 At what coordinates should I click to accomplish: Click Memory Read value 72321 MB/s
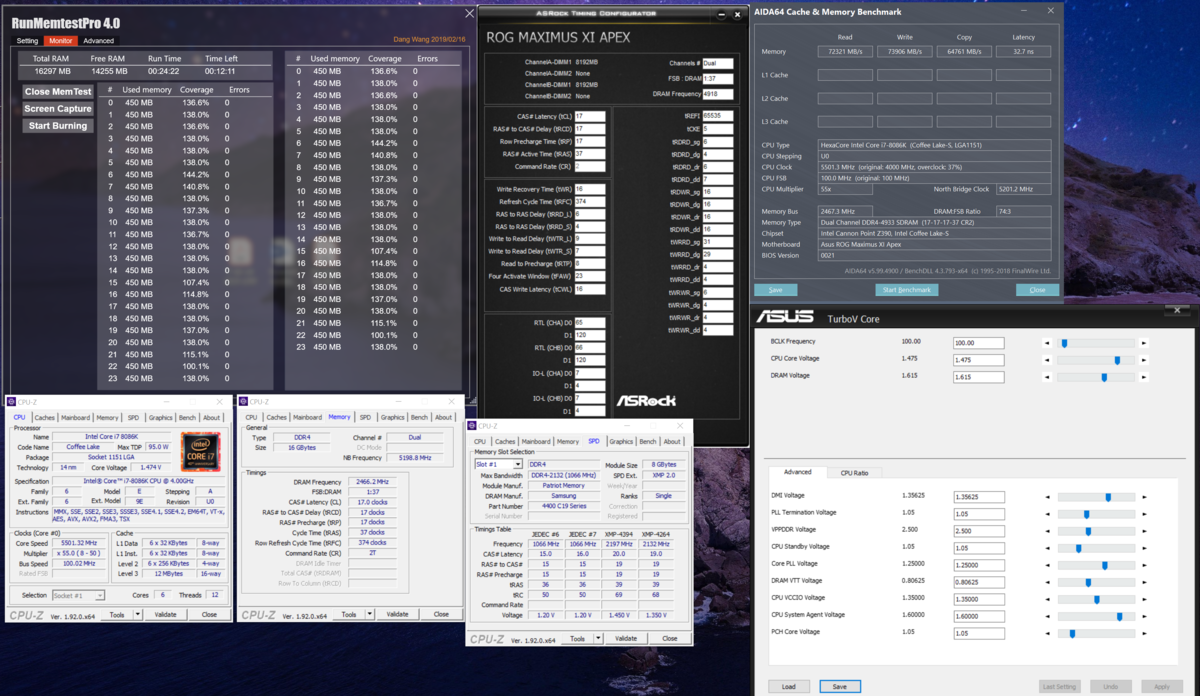coord(845,51)
